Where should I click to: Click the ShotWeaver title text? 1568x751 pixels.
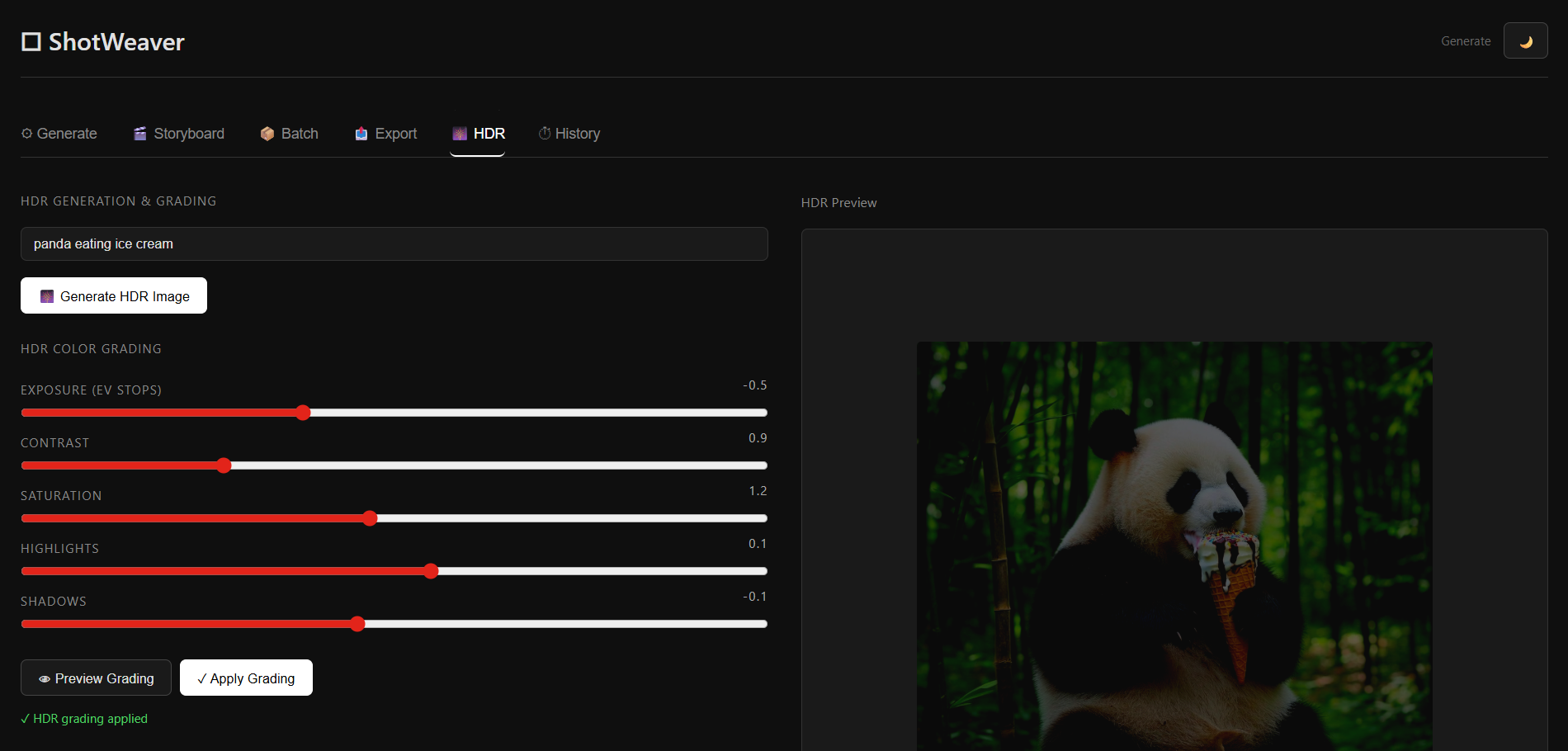tap(116, 42)
